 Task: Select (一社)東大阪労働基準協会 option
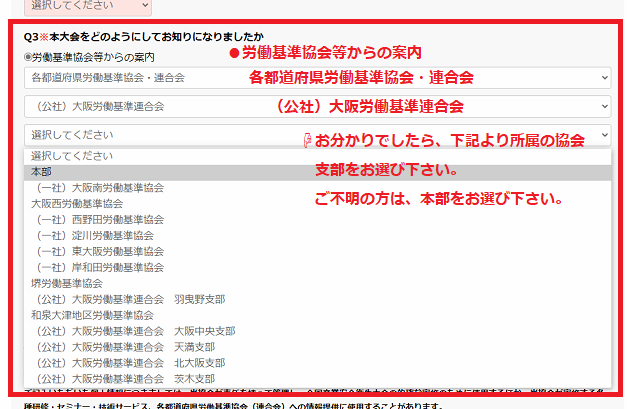[317, 252]
